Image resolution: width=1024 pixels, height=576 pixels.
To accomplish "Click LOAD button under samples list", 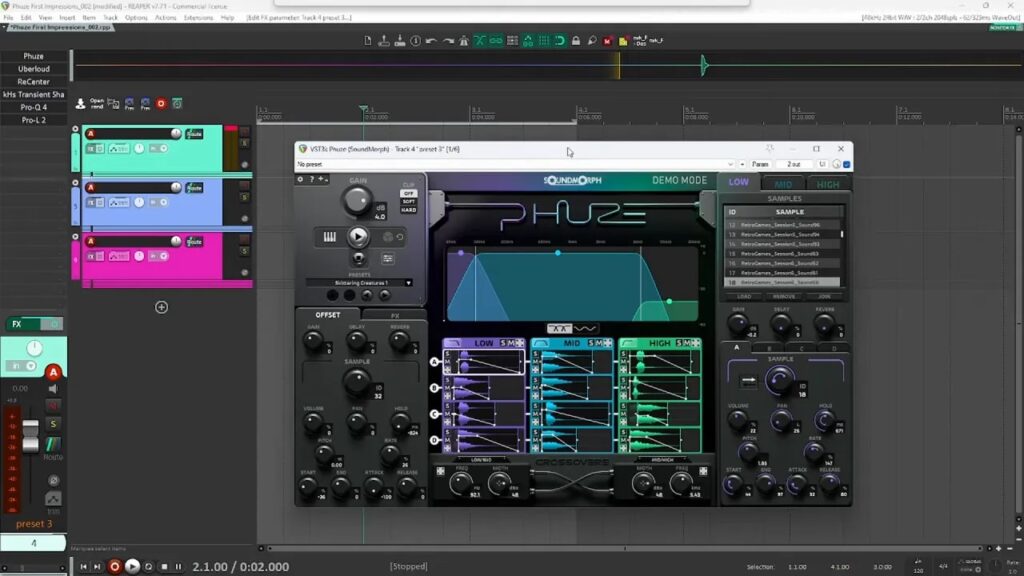I will tap(743, 296).
